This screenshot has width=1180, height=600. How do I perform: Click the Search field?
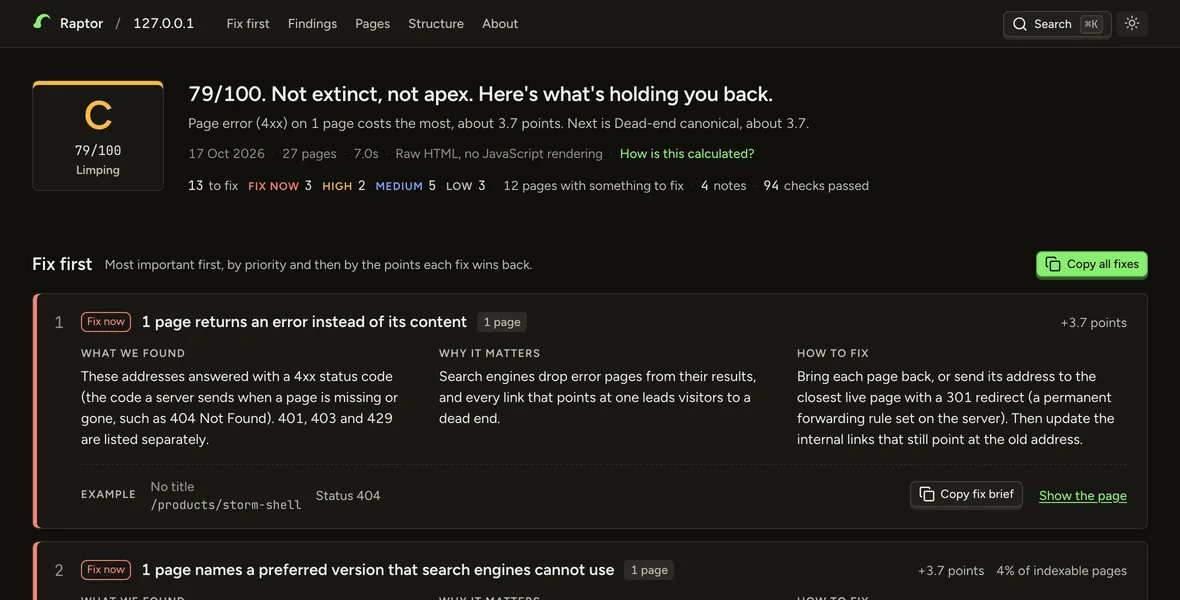pos(1057,24)
